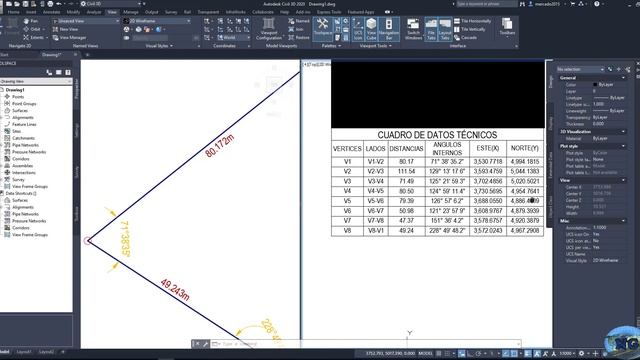This screenshot has width=640, height=360.
Task: Expand the Visual Styles panel
Action: pos(159,46)
